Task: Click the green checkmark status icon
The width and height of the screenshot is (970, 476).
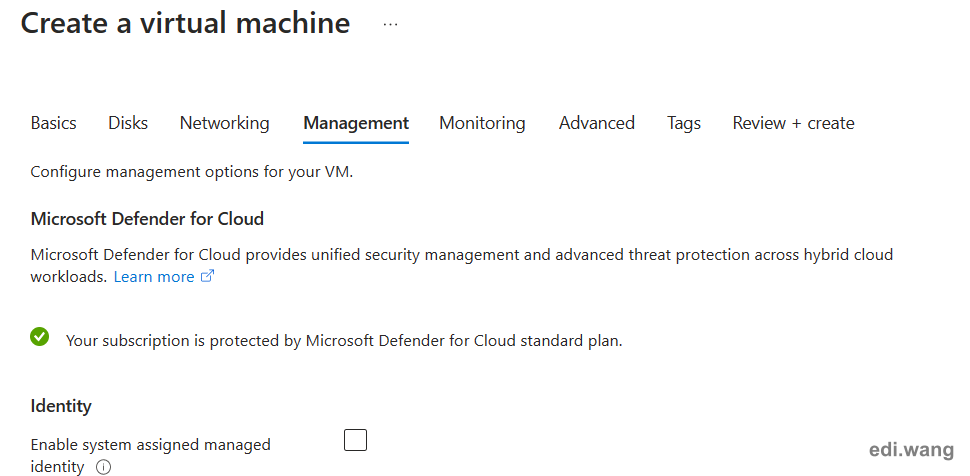Action: point(40,337)
